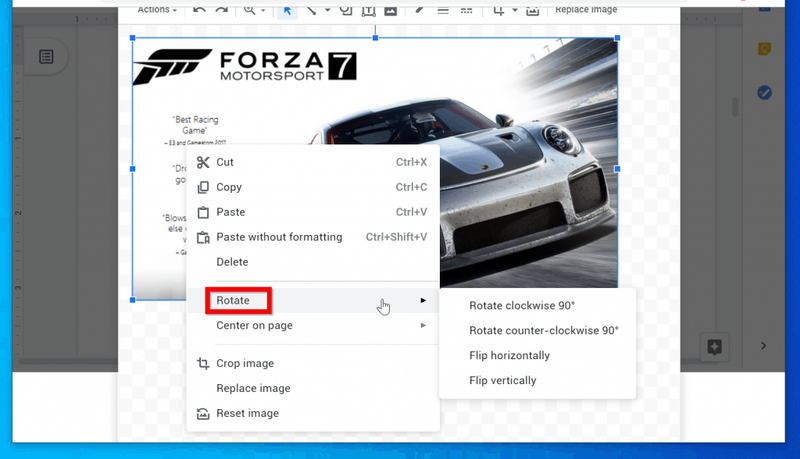Expand the crop mask dropdown arrow
The width and height of the screenshot is (800, 459).
click(515, 10)
